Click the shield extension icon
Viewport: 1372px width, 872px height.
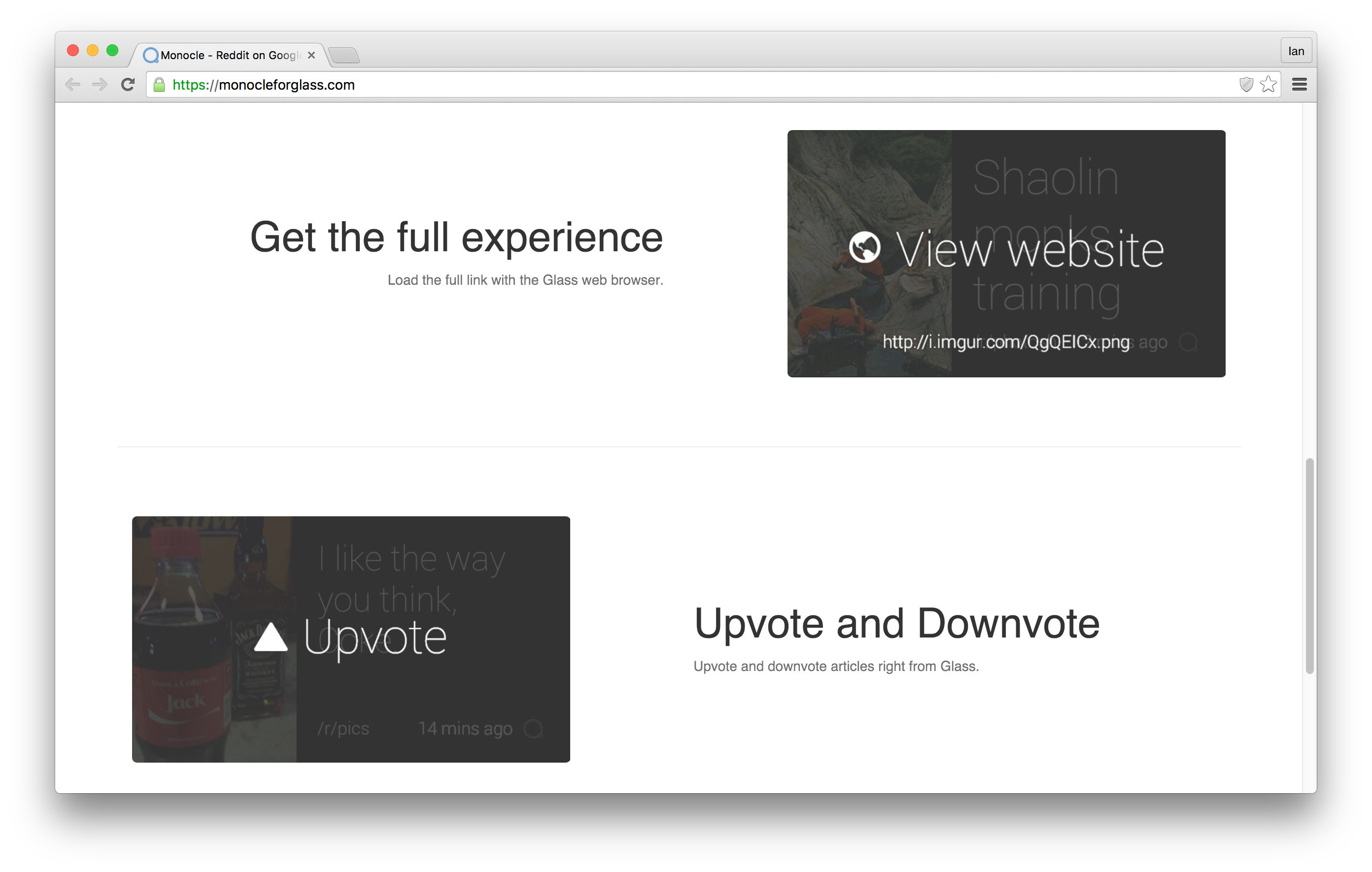pos(1246,85)
